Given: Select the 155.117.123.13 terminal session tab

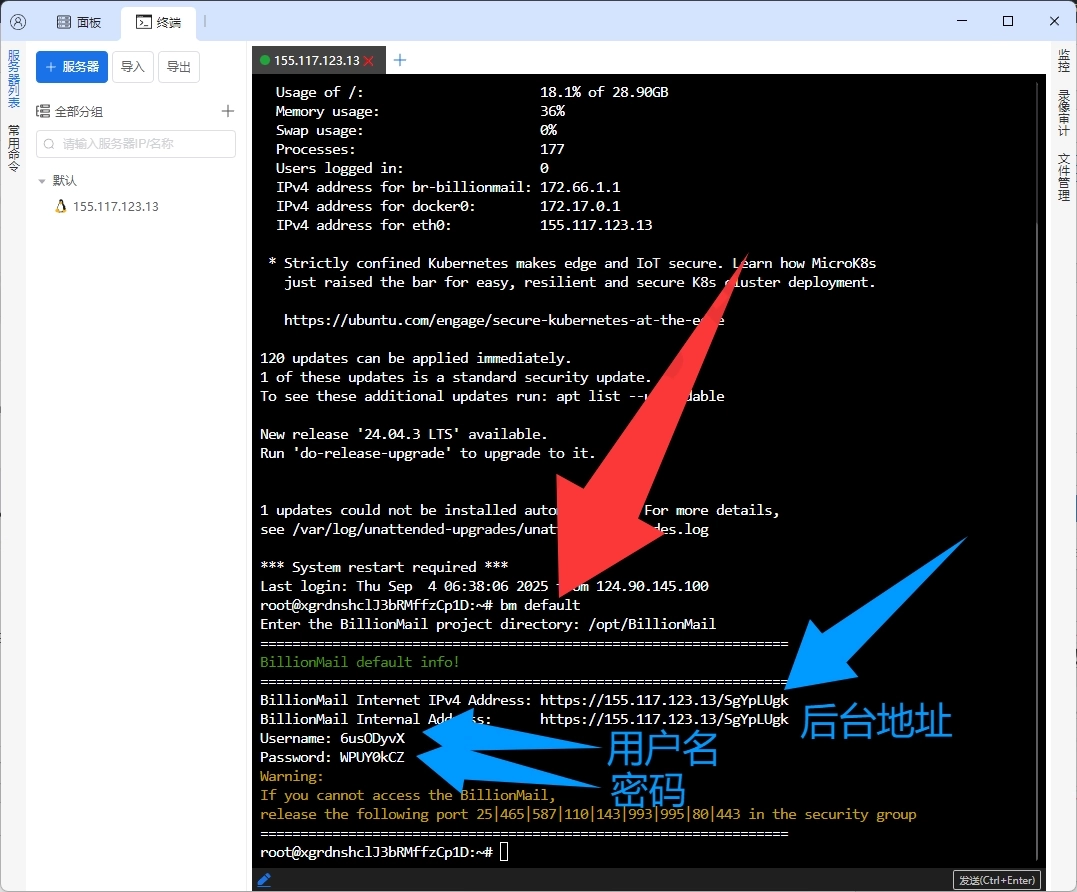Looking at the screenshot, I should point(317,60).
